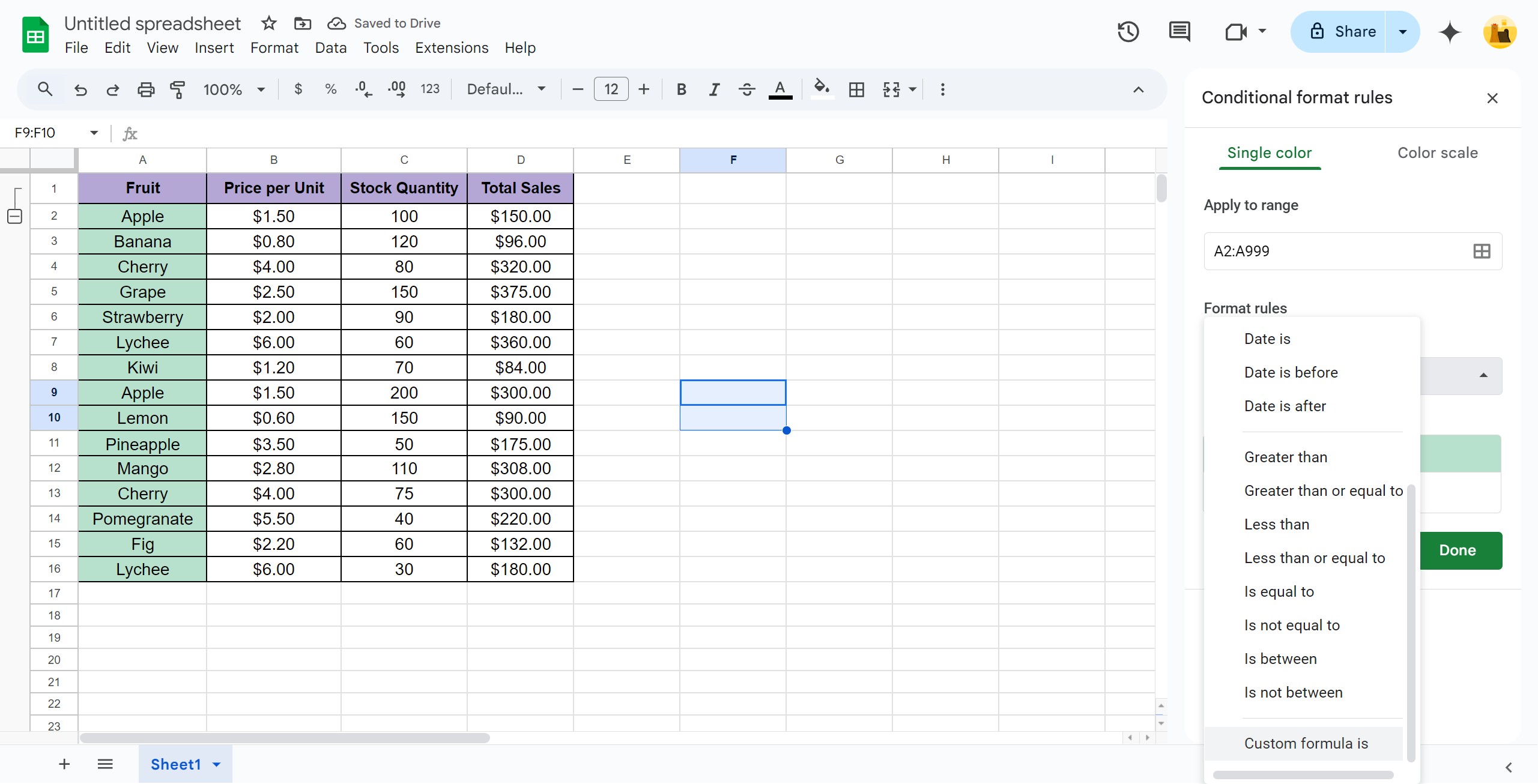Open merge cells options arrow
The image size is (1538, 784).
[x=912, y=89]
